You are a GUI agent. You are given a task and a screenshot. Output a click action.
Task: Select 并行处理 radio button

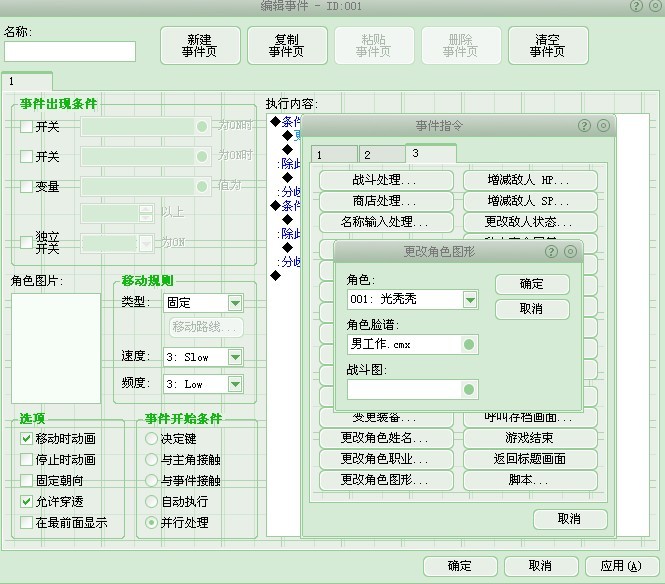[151, 523]
